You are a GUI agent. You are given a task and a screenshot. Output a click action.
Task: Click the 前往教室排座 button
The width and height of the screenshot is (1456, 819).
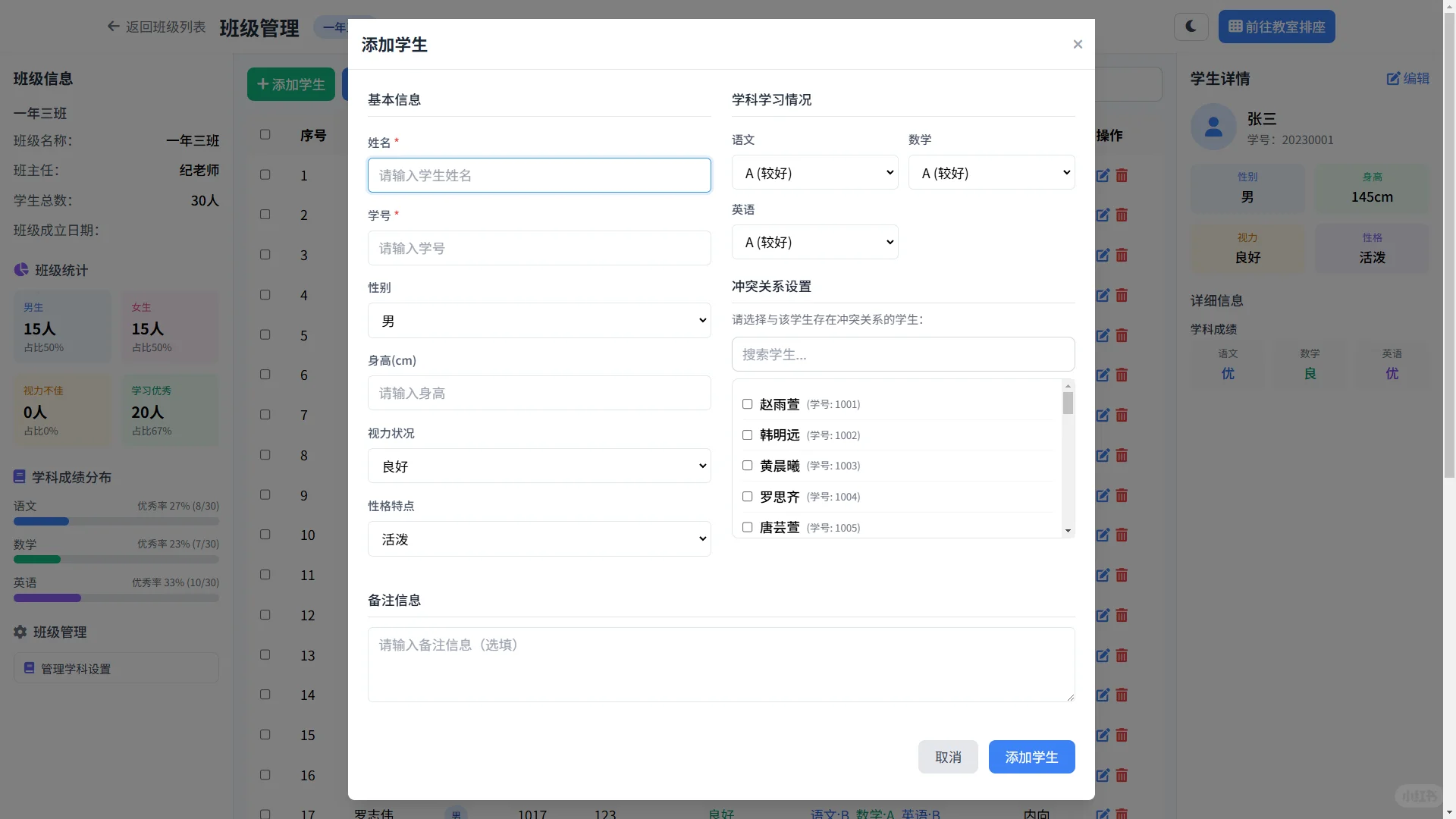pyautogui.click(x=1276, y=27)
